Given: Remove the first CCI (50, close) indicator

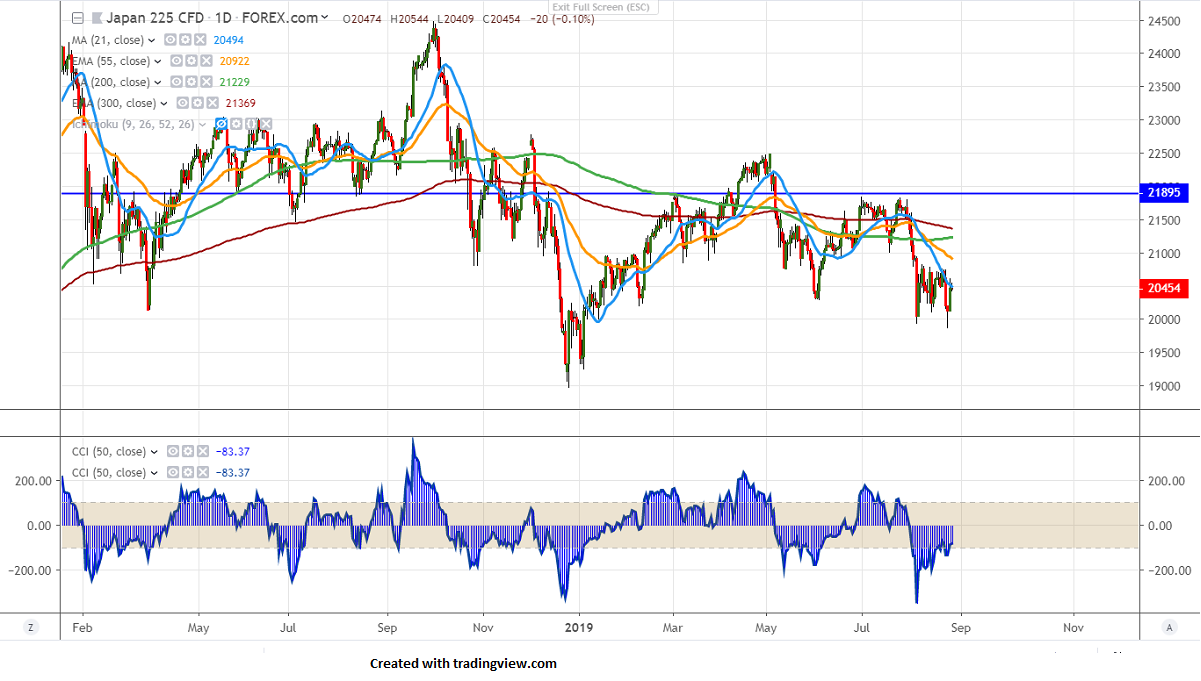Looking at the screenshot, I should (201, 451).
